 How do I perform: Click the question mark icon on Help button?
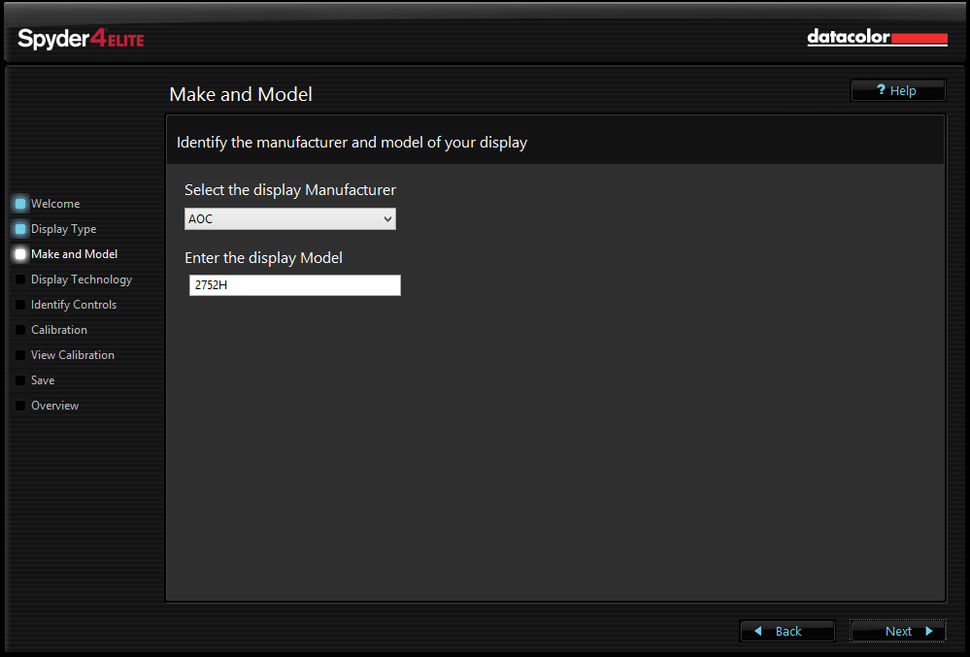(x=881, y=90)
